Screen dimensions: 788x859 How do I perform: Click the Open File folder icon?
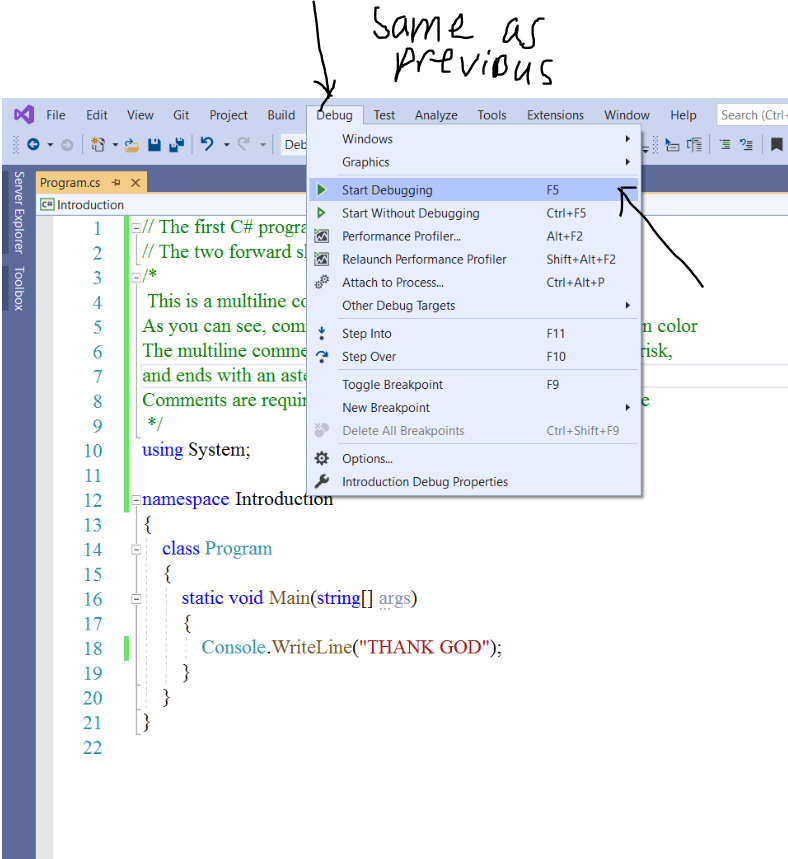point(132,145)
